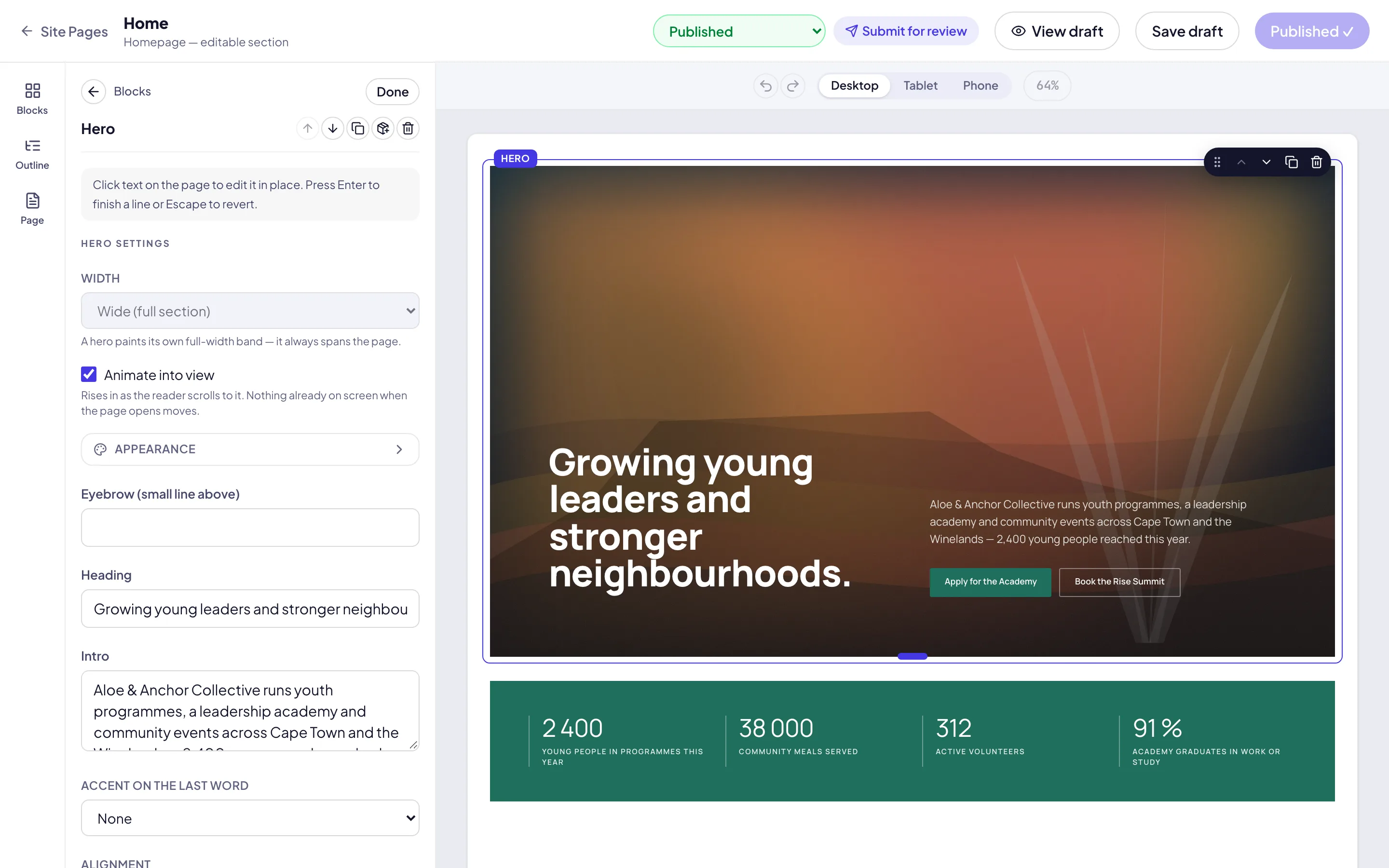Select the HERO block label tag
This screenshot has width=1389, height=868.
tap(515, 159)
